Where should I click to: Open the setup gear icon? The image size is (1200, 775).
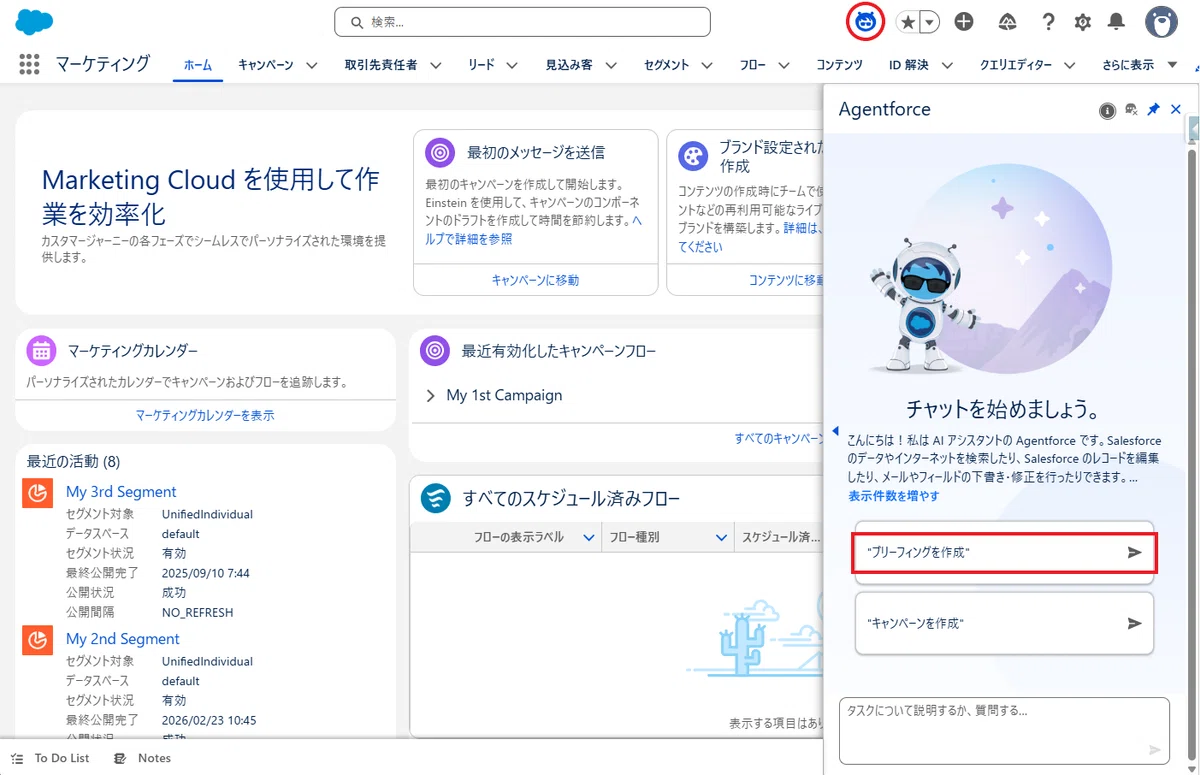point(1082,22)
